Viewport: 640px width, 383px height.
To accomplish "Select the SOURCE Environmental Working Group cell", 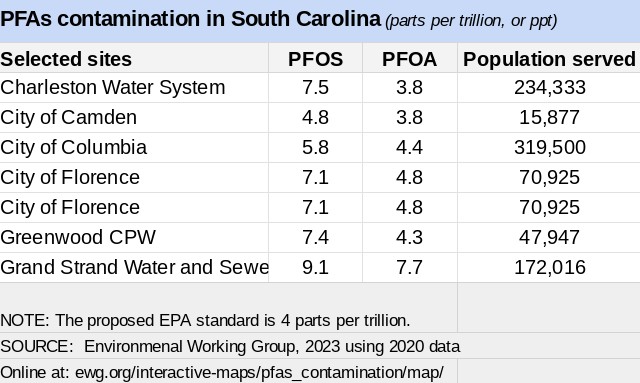I will [230, 346].
